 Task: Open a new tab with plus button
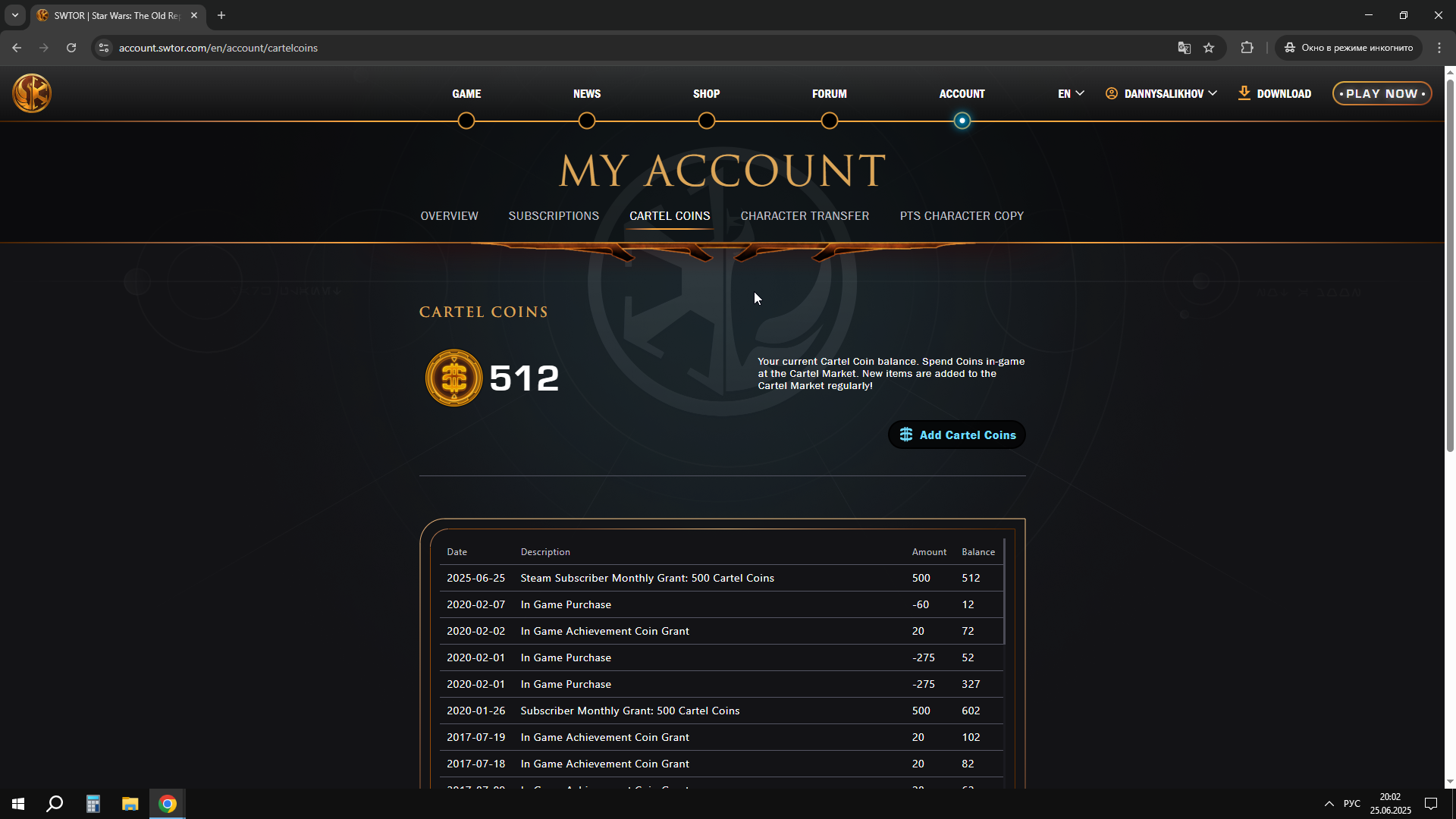(x=221, y=15)
